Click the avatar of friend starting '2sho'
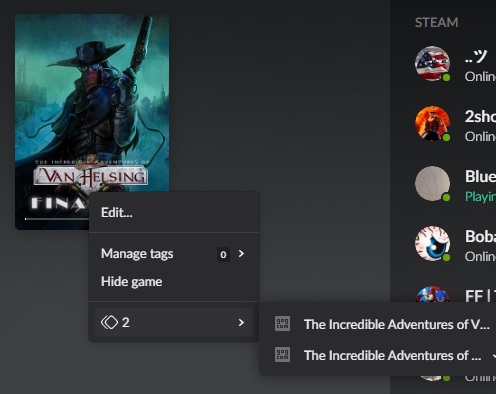This screenshot has width=496, height=394. point(432,124)
